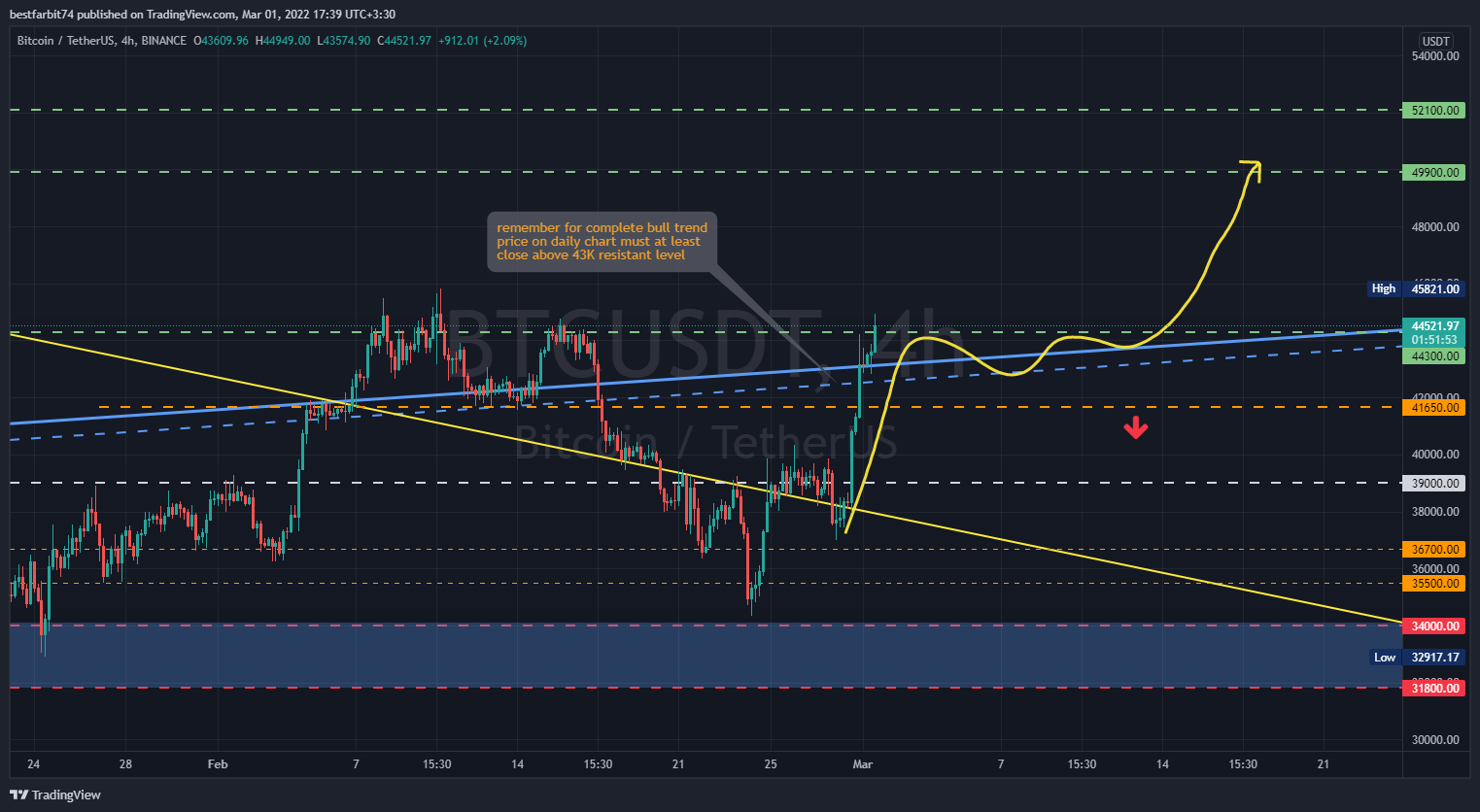Click the 28 date label on the time axis
The height and width of the screenshot is (812, 1480).
click(125, 764)
